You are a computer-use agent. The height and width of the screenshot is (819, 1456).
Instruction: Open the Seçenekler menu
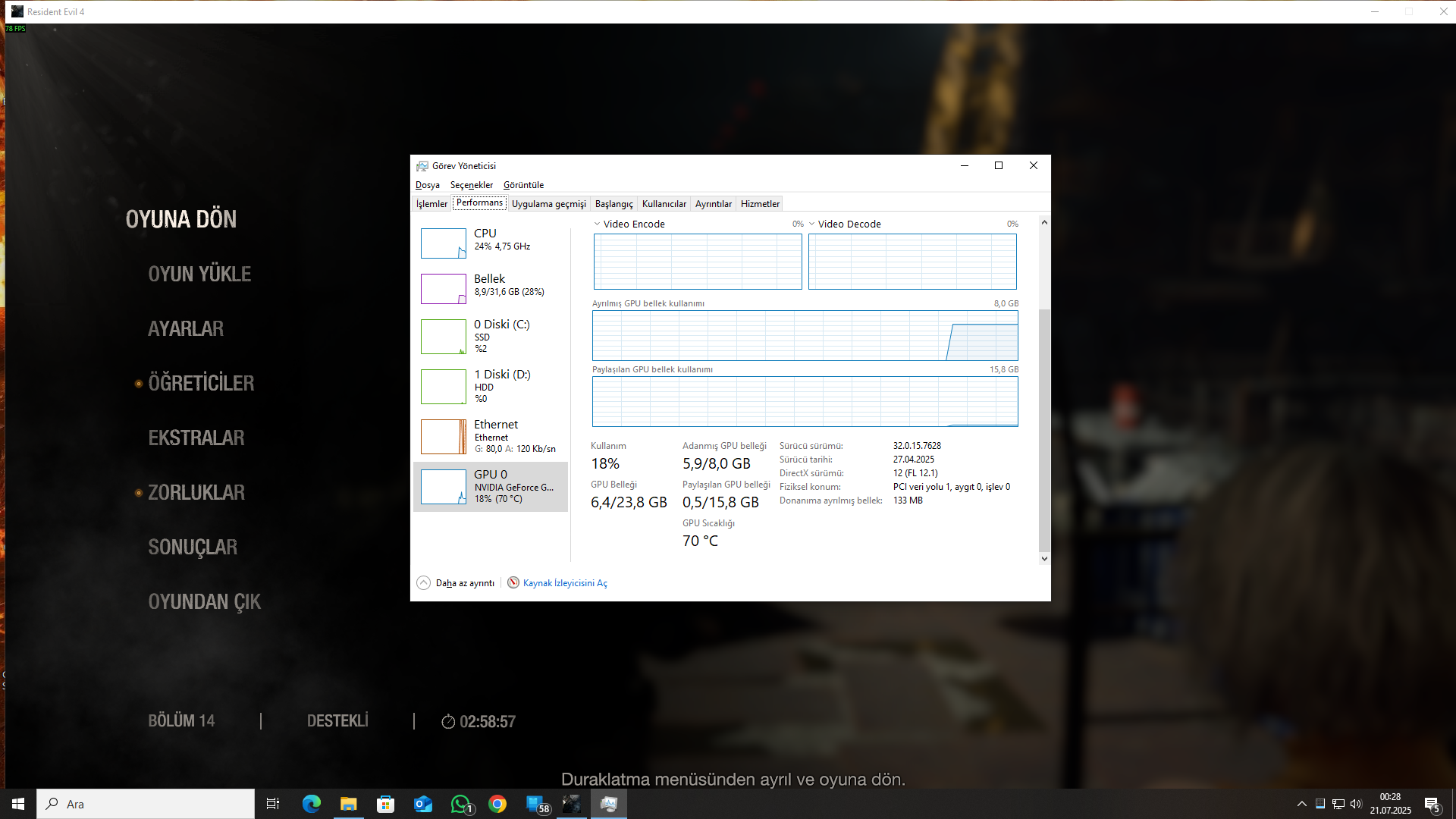(x=472, y=185)
